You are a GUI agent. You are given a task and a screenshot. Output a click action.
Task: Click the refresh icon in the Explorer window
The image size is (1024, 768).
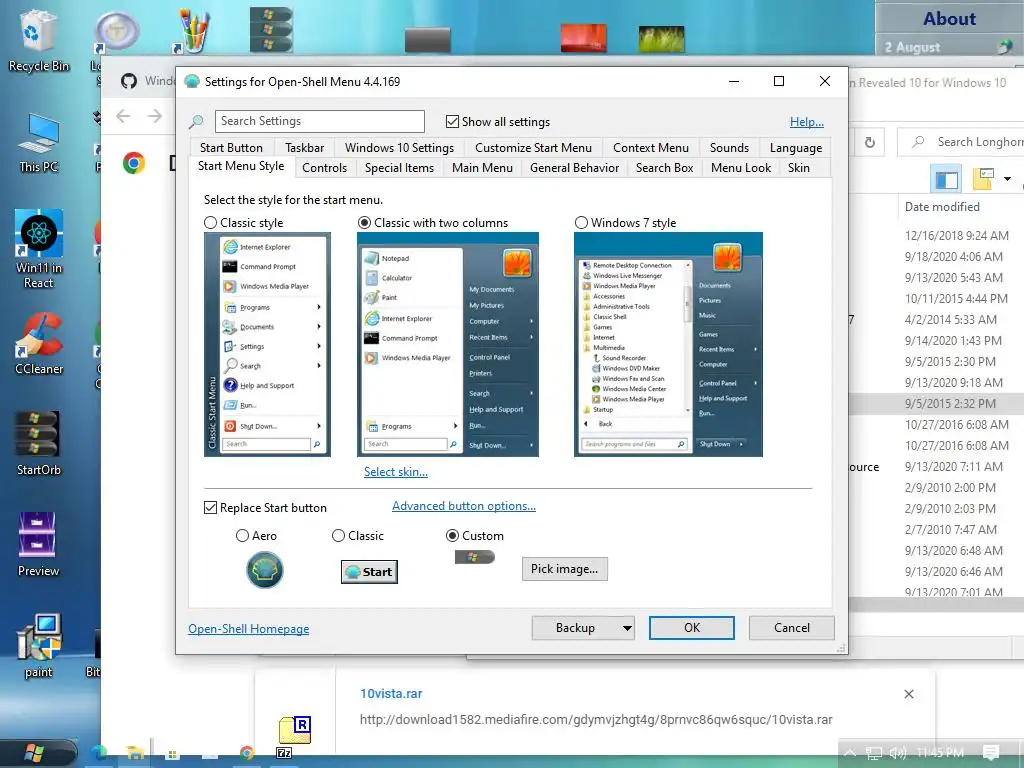point(869,142)
